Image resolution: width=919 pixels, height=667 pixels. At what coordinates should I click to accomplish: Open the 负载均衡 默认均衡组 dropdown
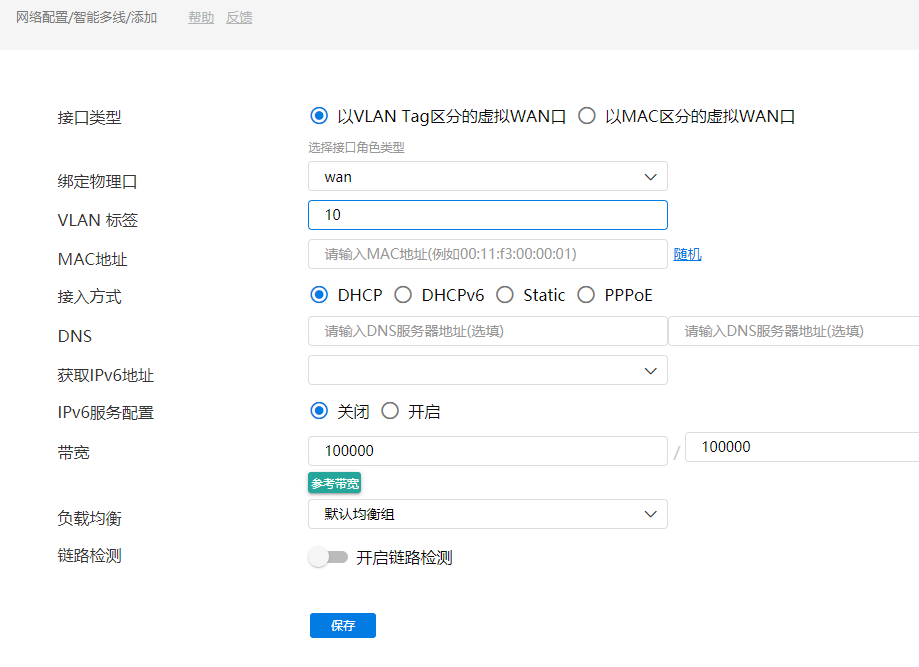click(487, 514)
